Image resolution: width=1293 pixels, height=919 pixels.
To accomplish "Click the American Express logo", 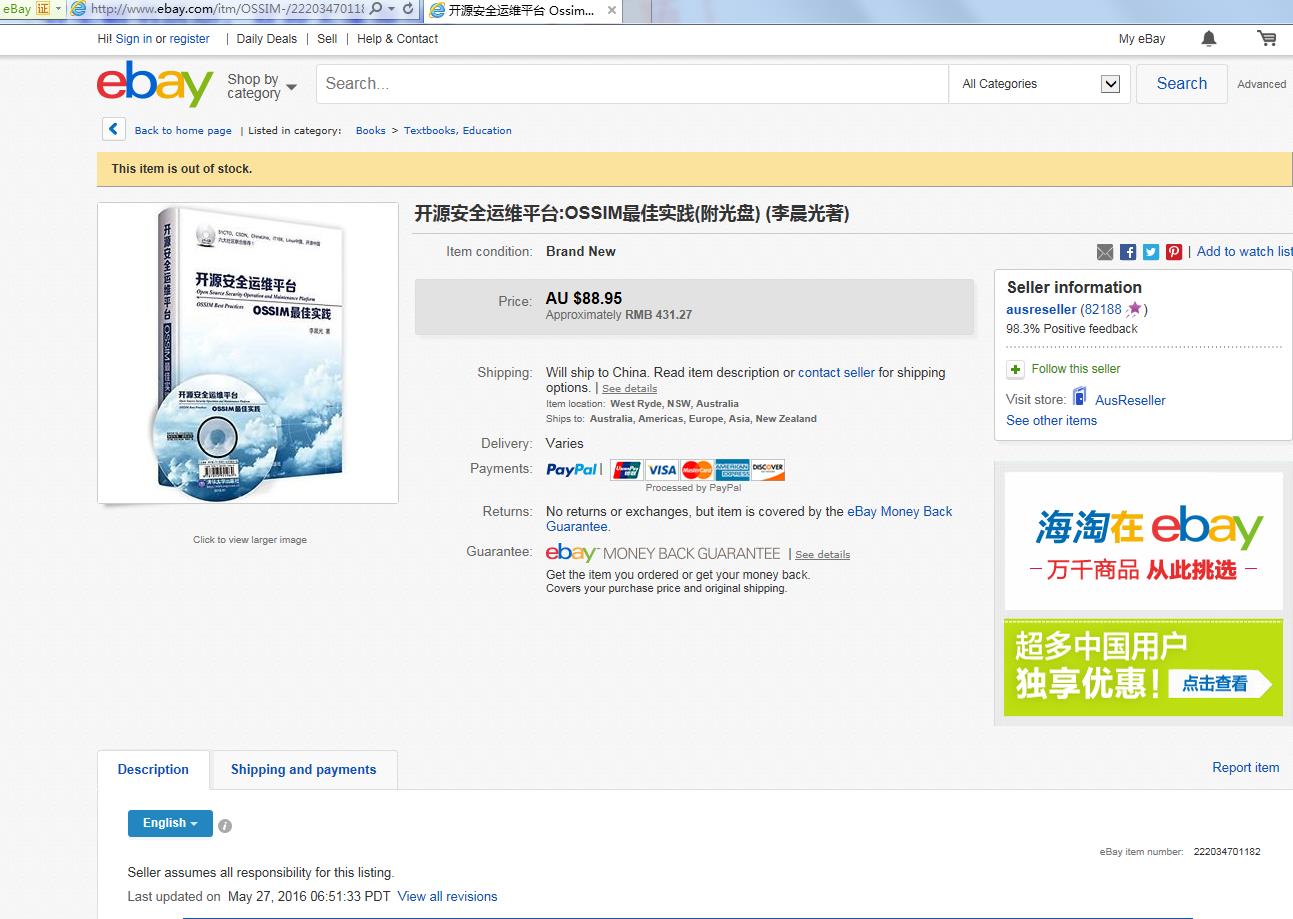I will click(x=732, y=469).
